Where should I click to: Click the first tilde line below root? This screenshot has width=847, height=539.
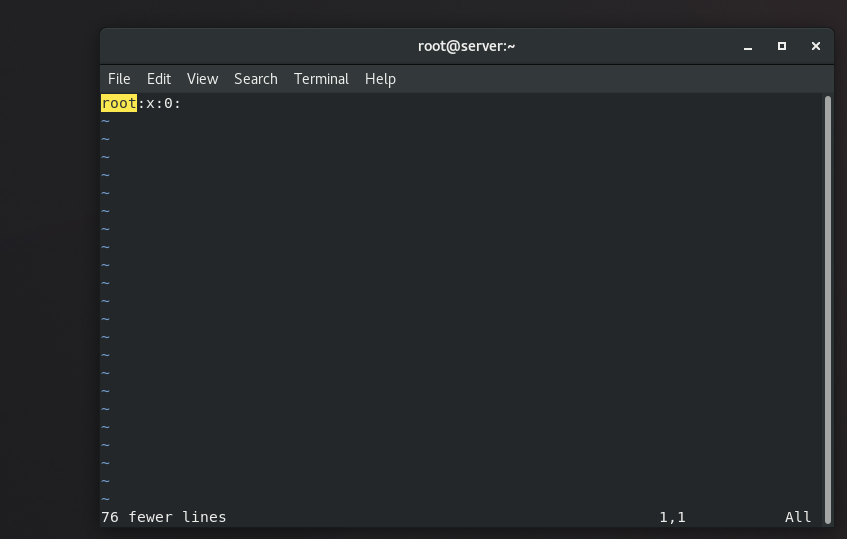(x=105, y=121)
